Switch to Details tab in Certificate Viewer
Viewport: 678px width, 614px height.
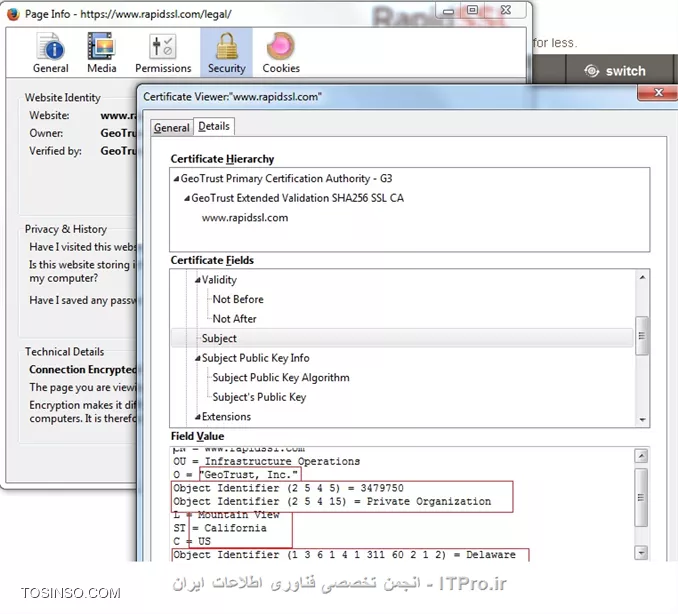(214, 126)
